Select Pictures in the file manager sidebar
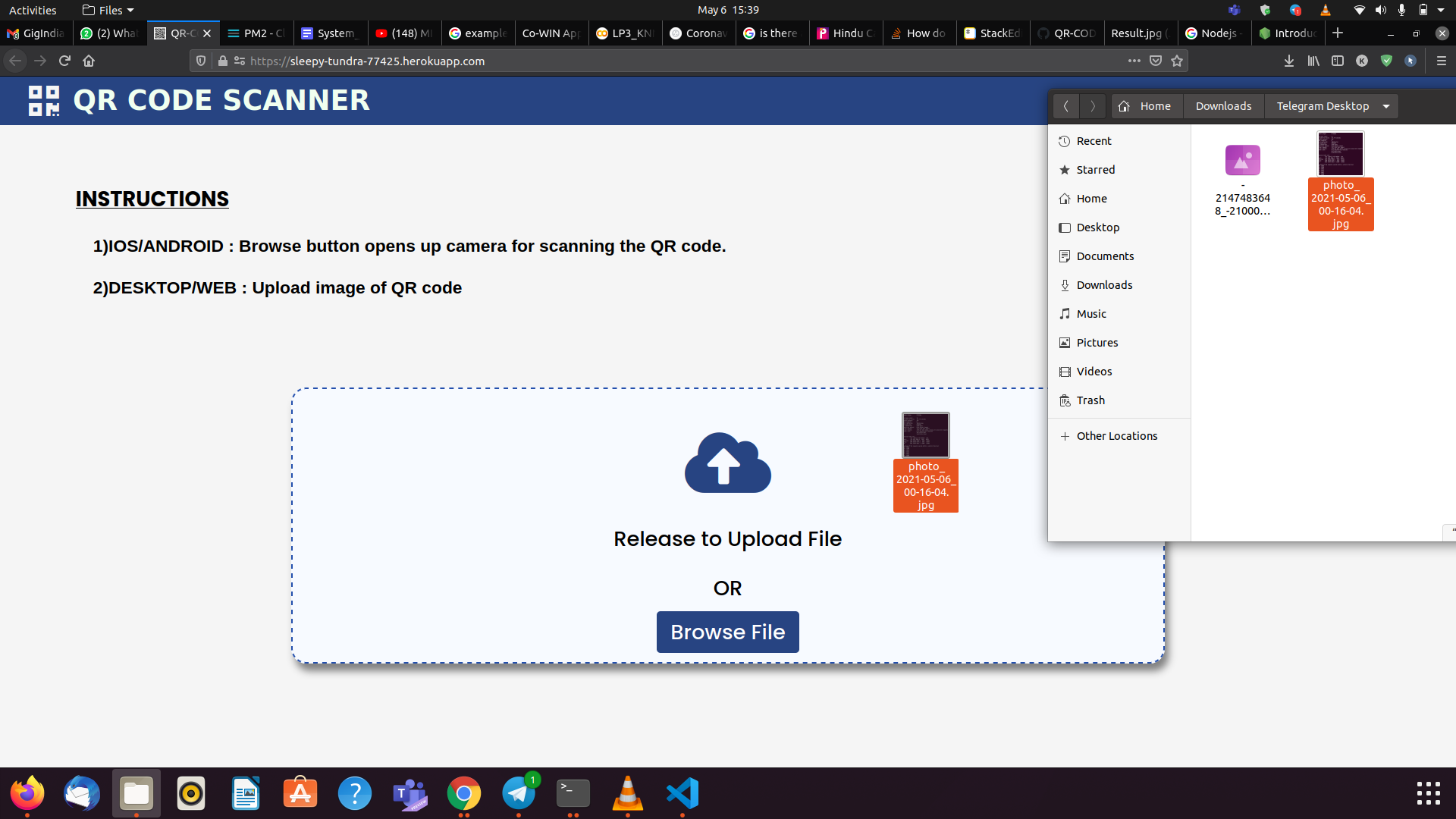Viewport: 1456px width, 819px height. coord(1097,343)
